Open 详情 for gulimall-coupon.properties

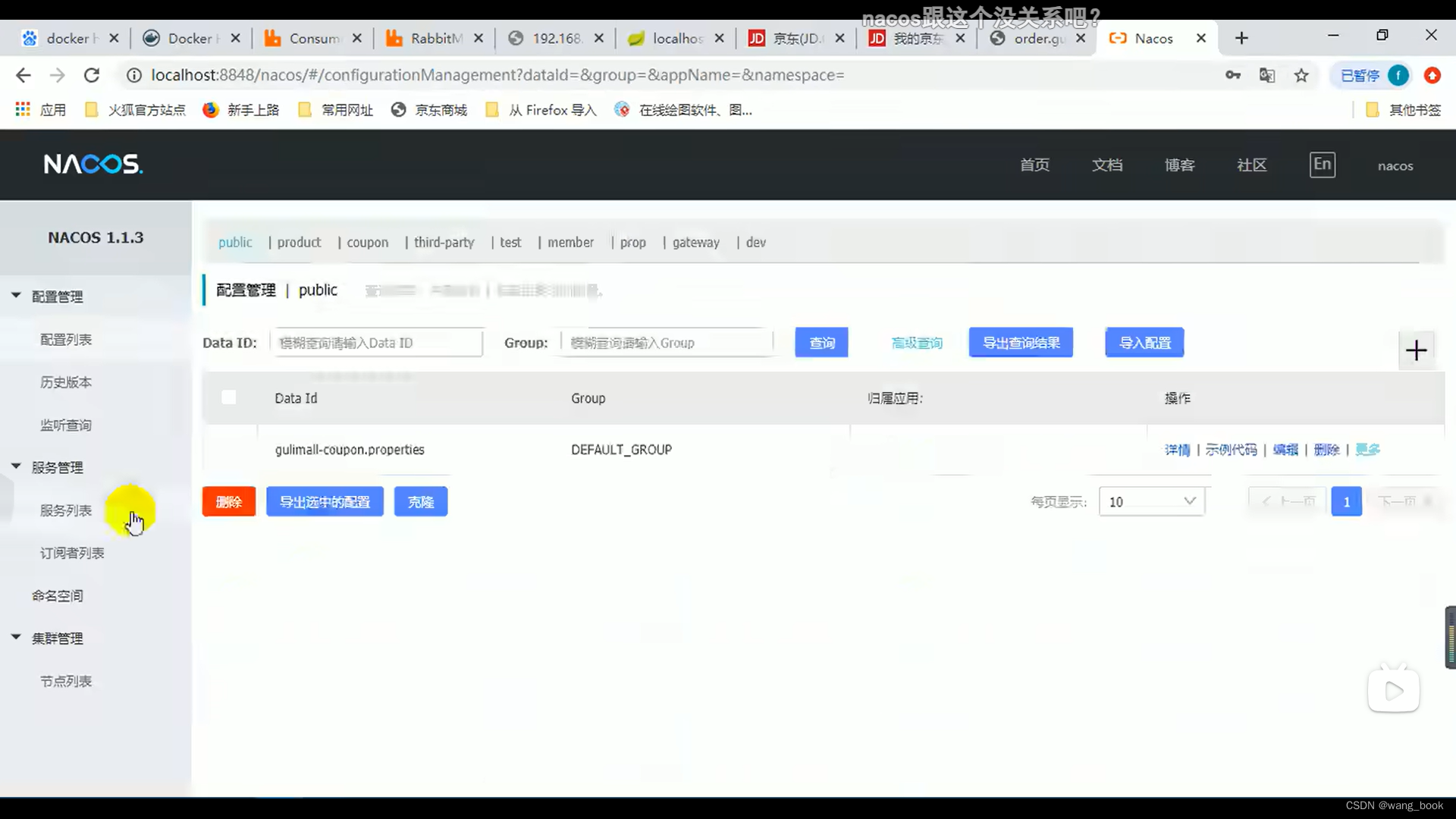pos(1178,450)
